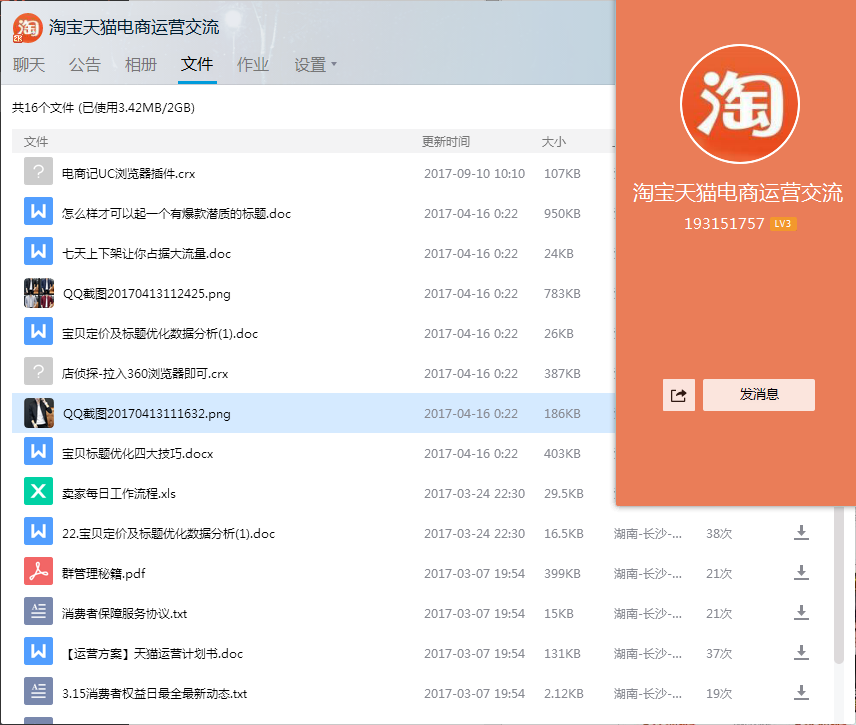
Task: Click the 19次 download count
Action: (x=719, y=693)
